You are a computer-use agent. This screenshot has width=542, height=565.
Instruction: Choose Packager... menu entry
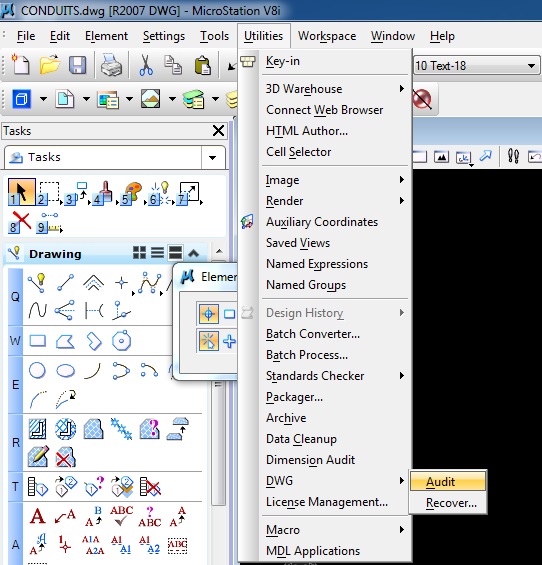(335, 397)
